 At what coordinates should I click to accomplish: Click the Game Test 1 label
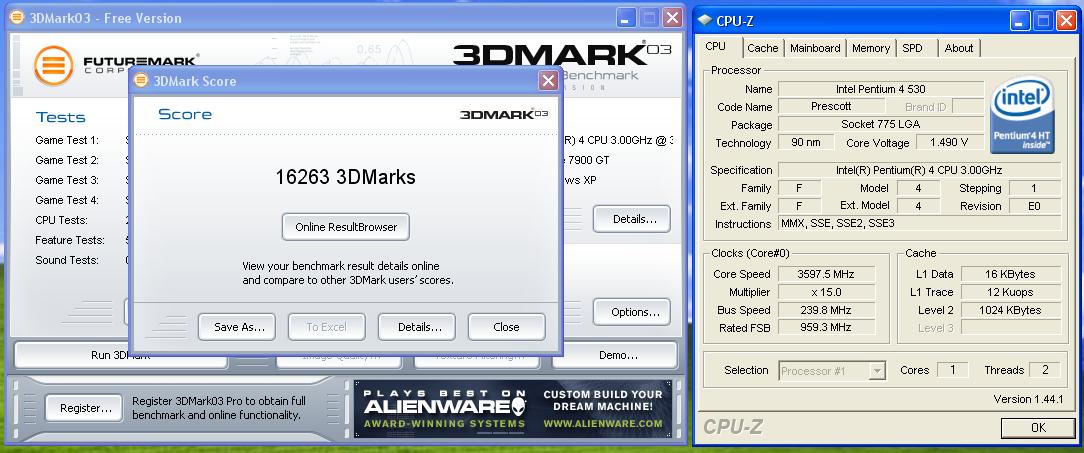coord(67,140)
